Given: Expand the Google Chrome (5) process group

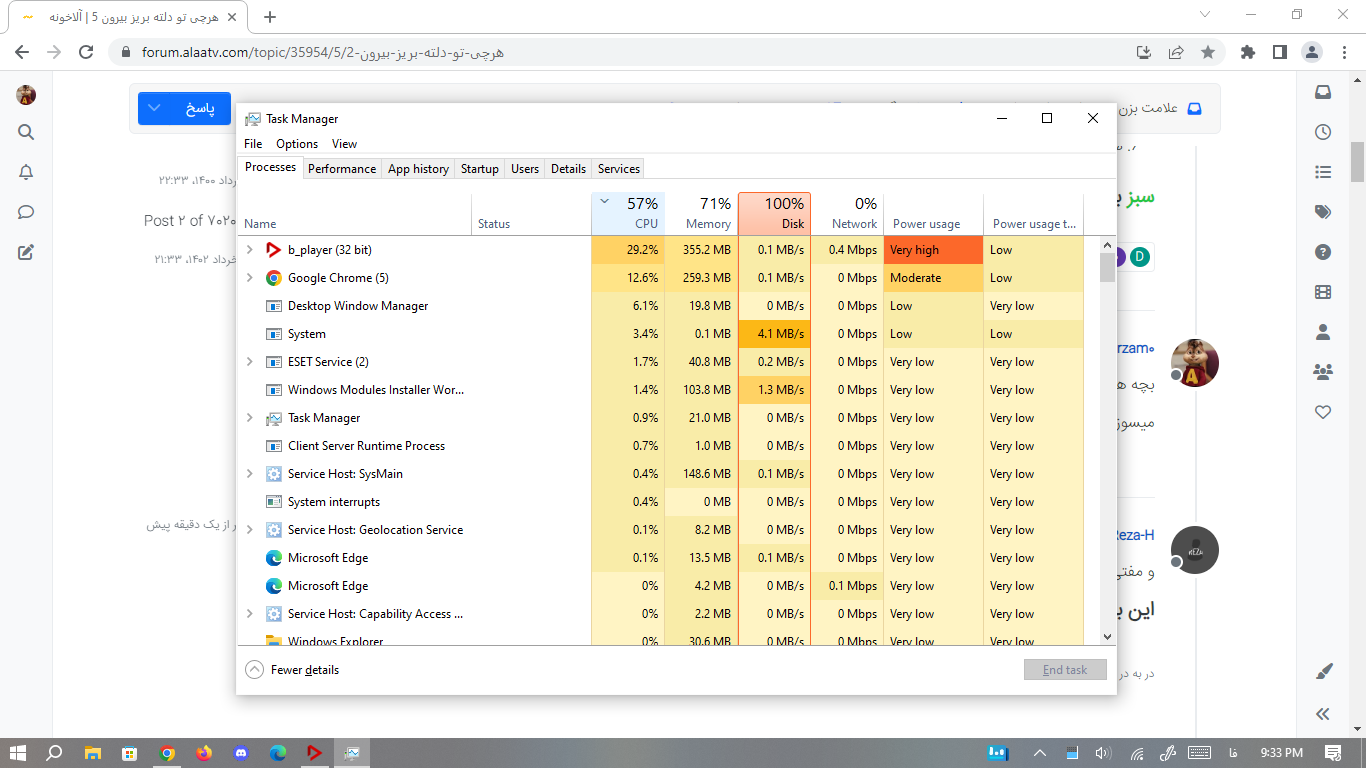Looking at the screenshot, I should 250,278.
